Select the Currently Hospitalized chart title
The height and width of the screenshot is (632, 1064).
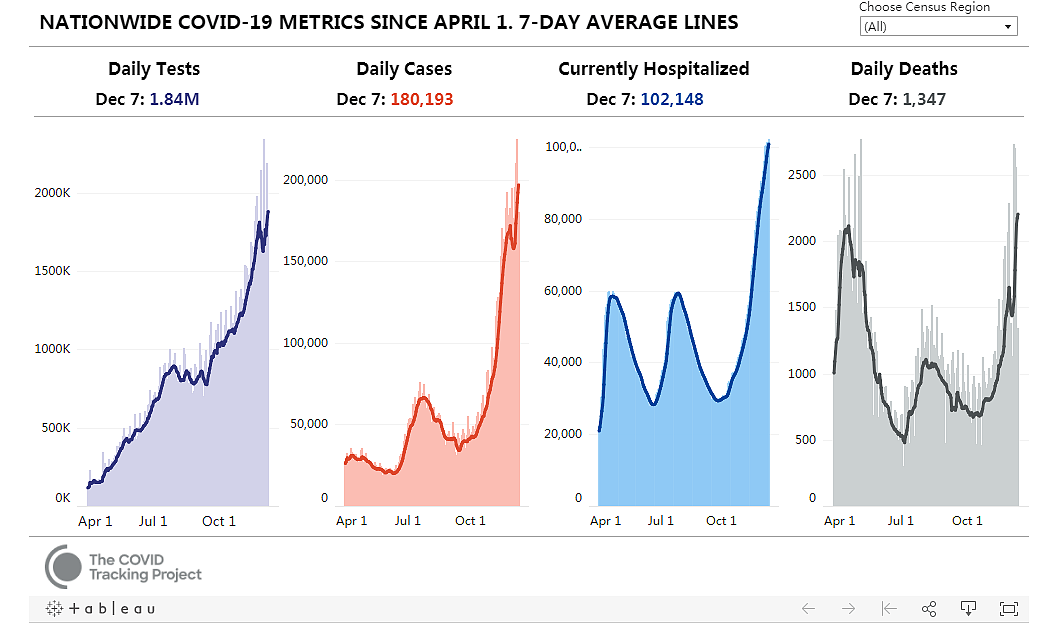click(x=653, y=69)
